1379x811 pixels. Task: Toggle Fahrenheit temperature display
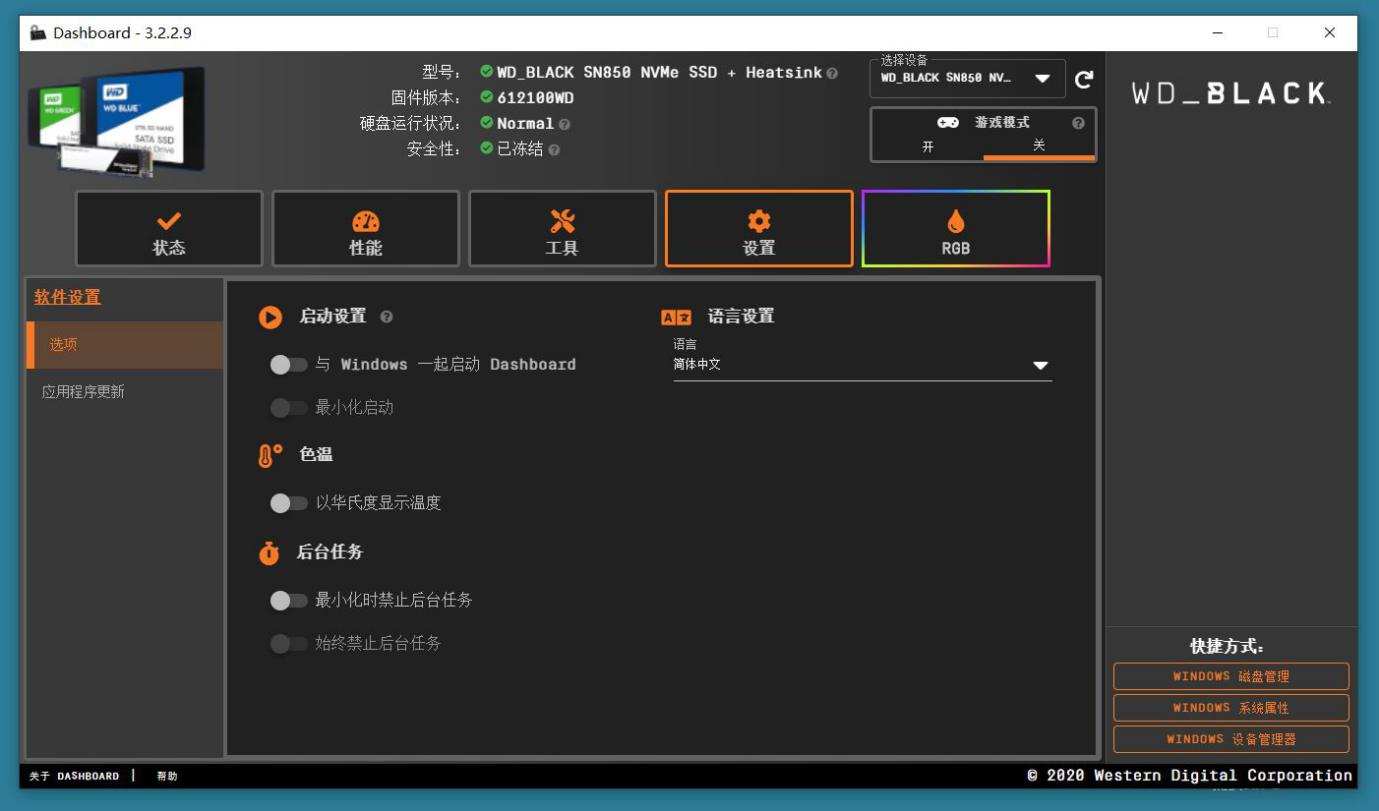coord(288,503)
